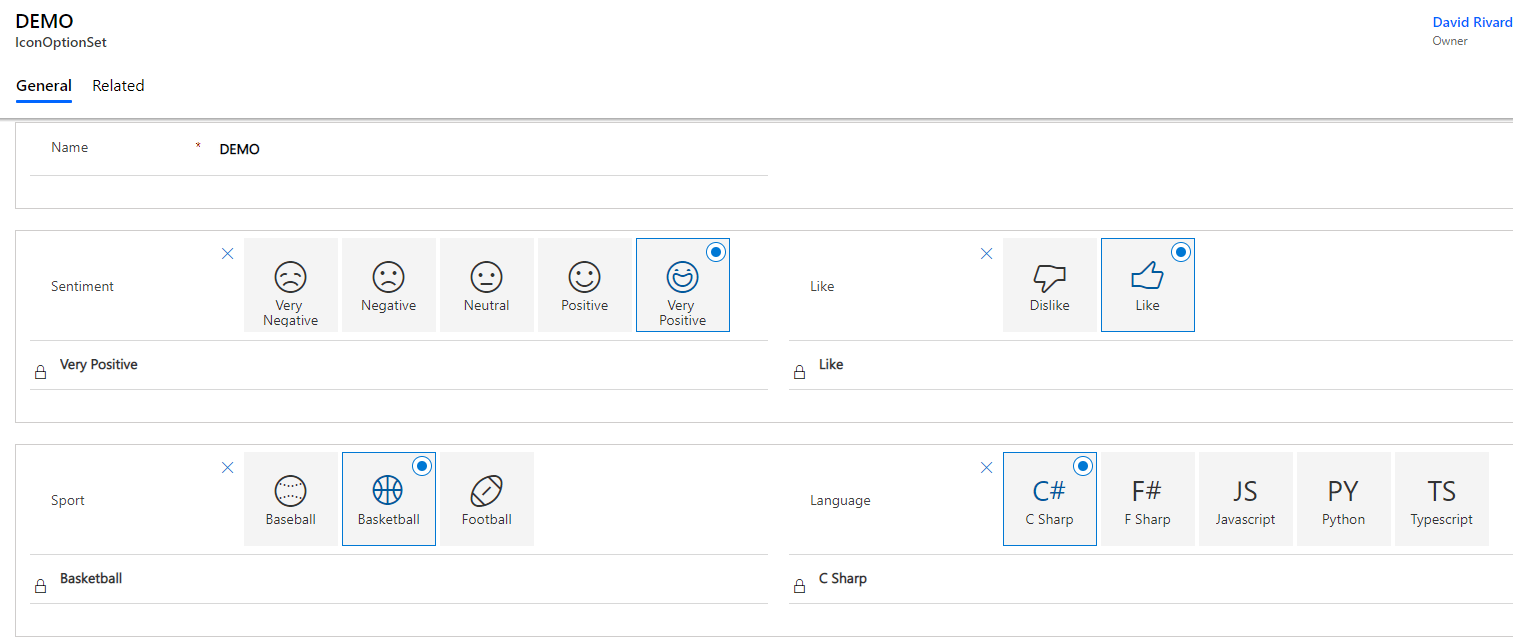Screen dimensions: 1513x641
Task: Pick the Baseball sport option
Action: point(290,499)
